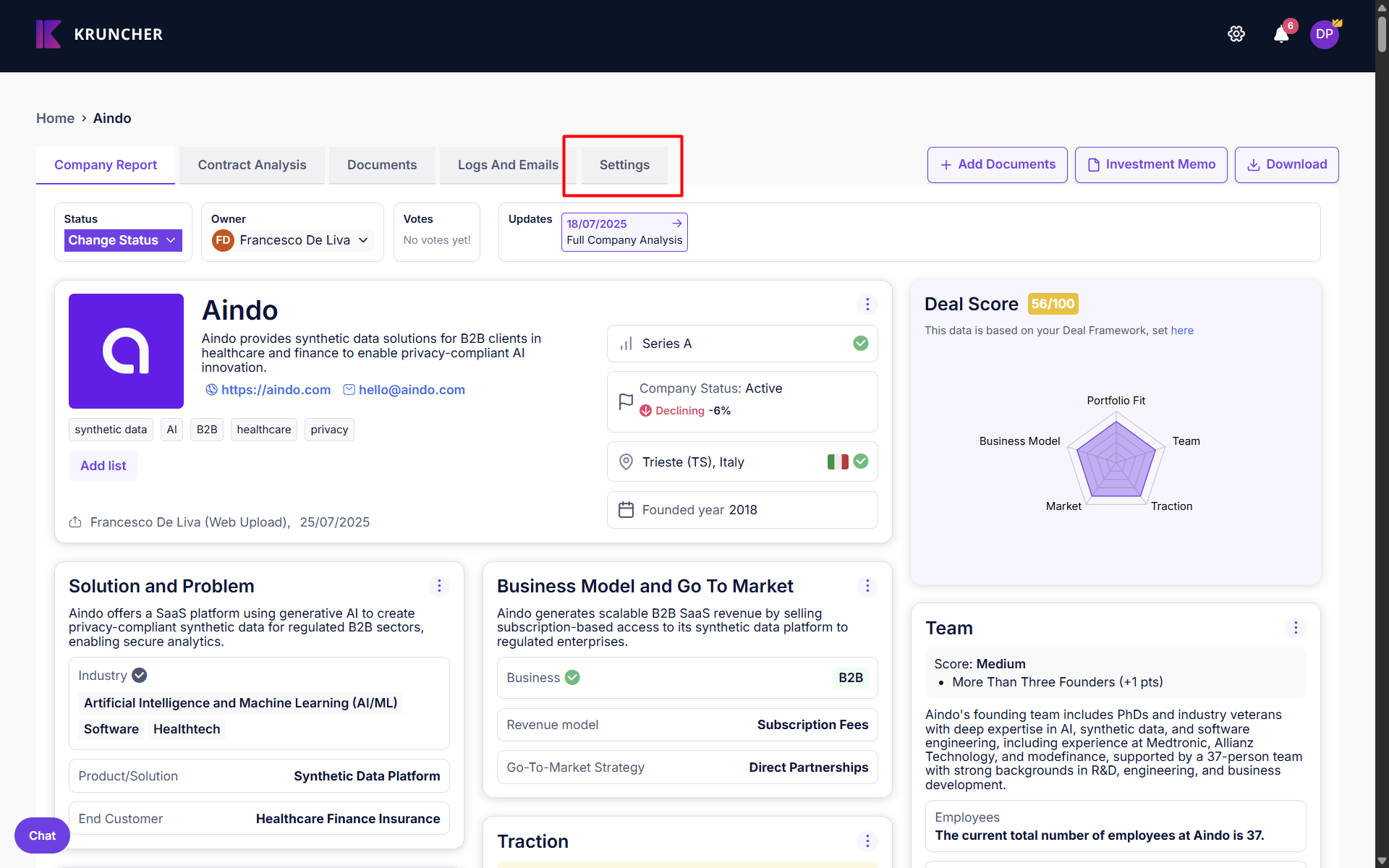Open Solution and Problem three-dot menu

439,586
